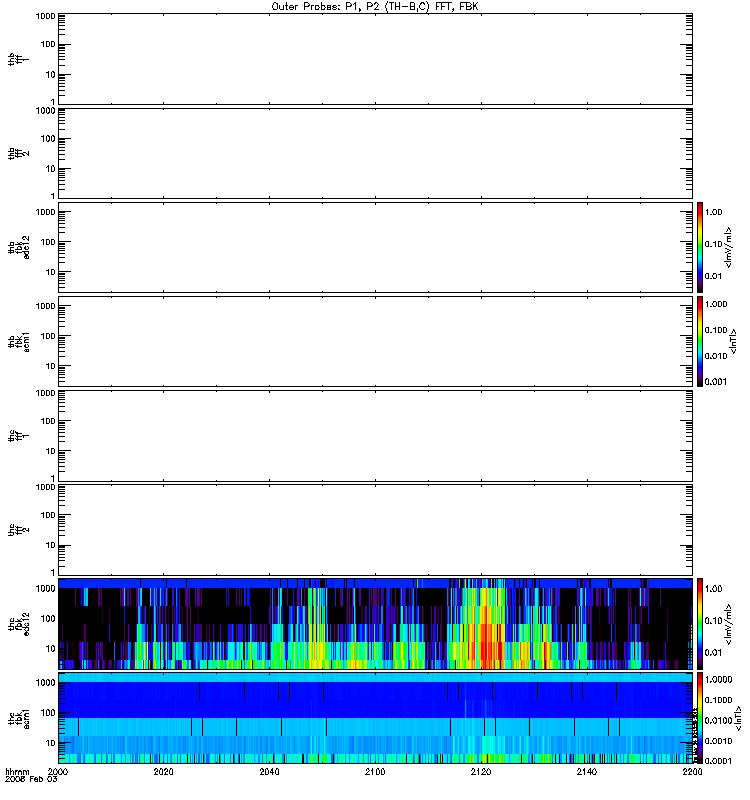Click the "2008 Feb 03" date label
750x800 pixels.
pos(31,779)
